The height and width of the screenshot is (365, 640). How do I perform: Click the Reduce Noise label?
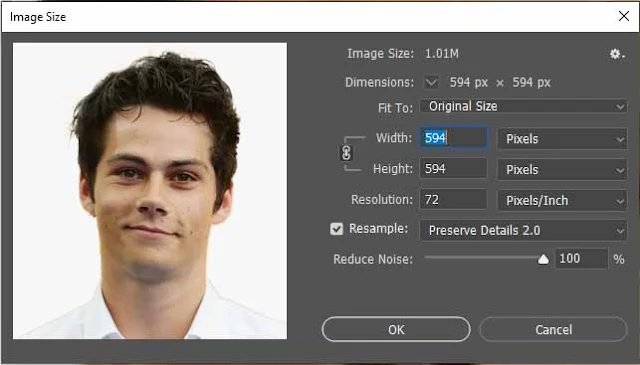(x=373, y=259)
